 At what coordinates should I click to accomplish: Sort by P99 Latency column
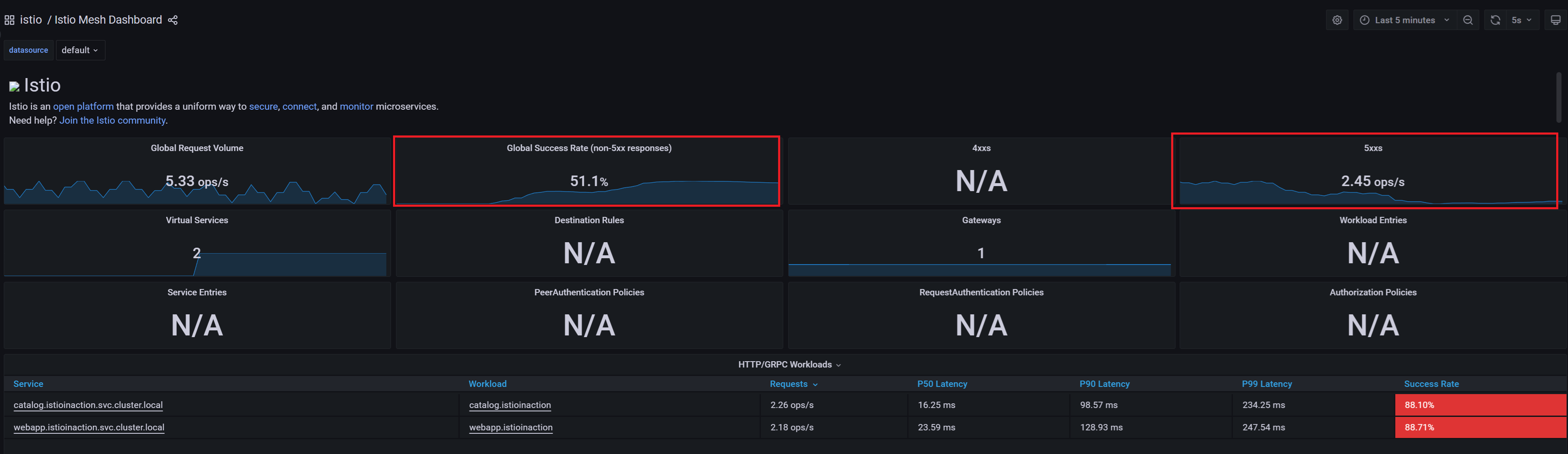[x=1267, y=384]
